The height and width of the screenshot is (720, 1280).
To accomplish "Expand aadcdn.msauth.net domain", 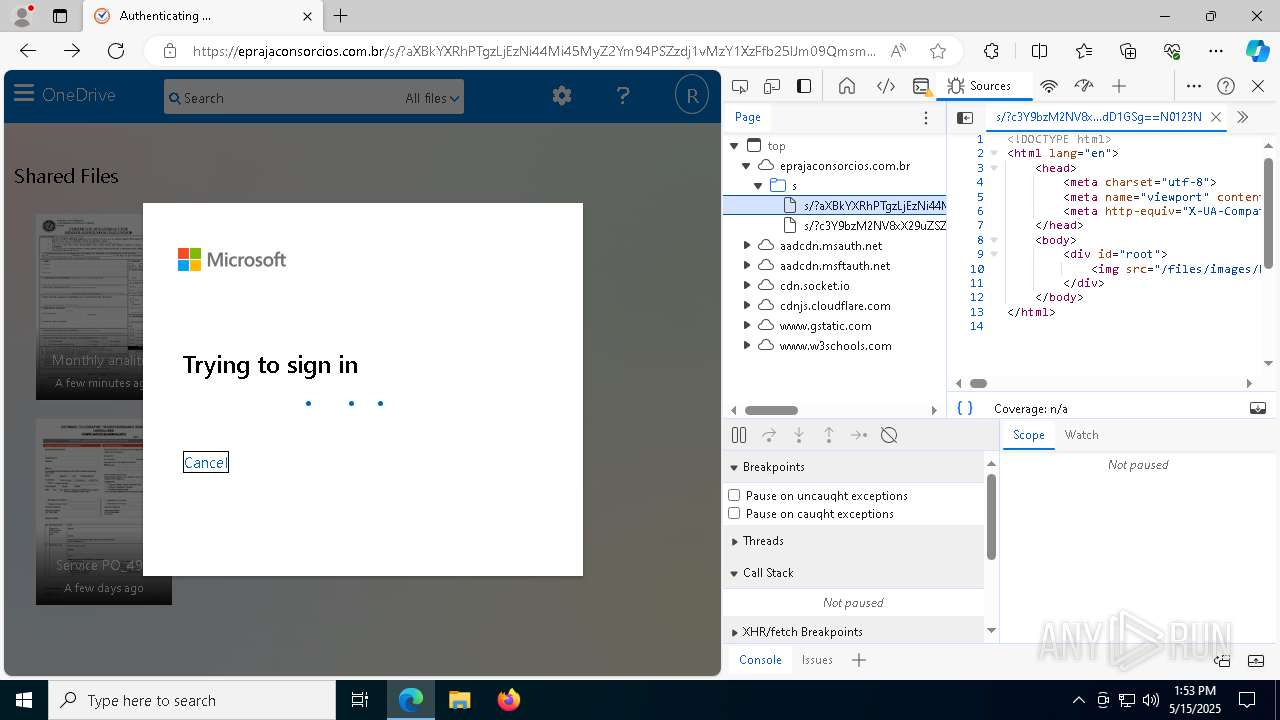I will click(x=746, y=246).
